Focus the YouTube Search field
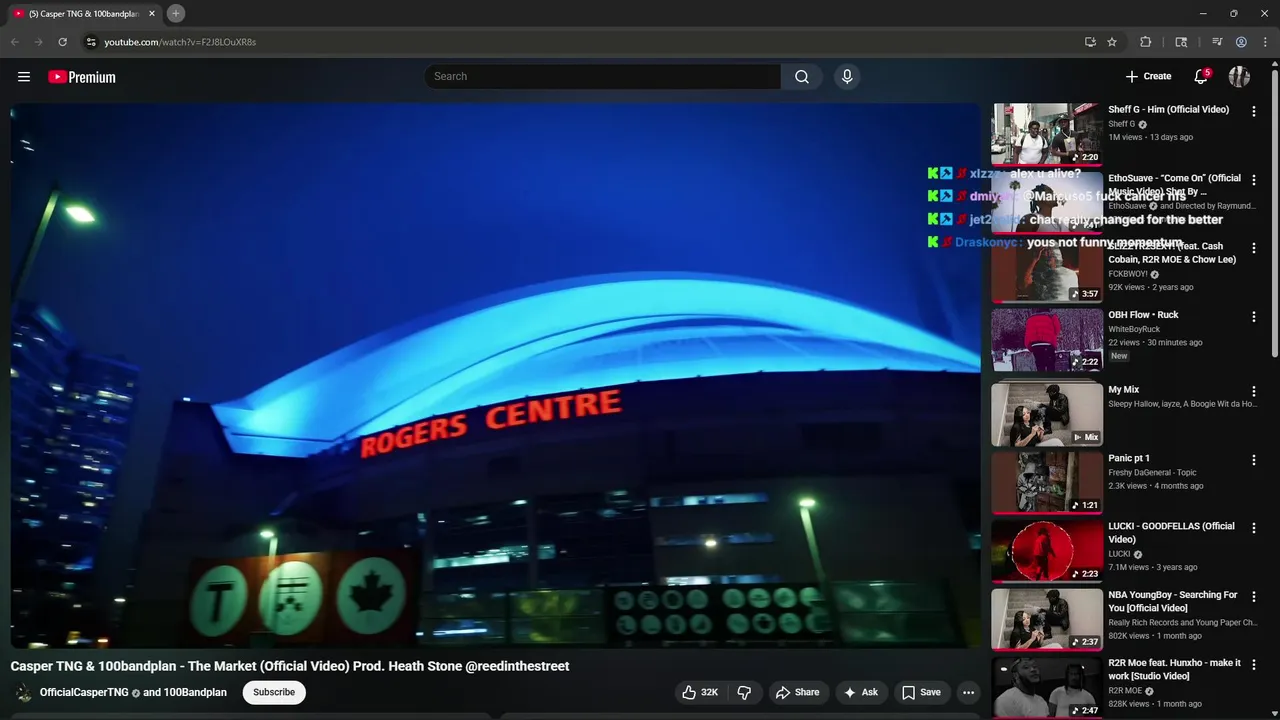Screen dimensions: 1280x720 603,77
